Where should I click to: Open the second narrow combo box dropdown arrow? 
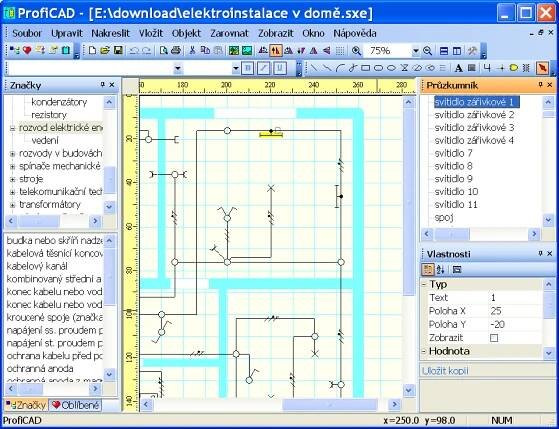coord(236,68)
